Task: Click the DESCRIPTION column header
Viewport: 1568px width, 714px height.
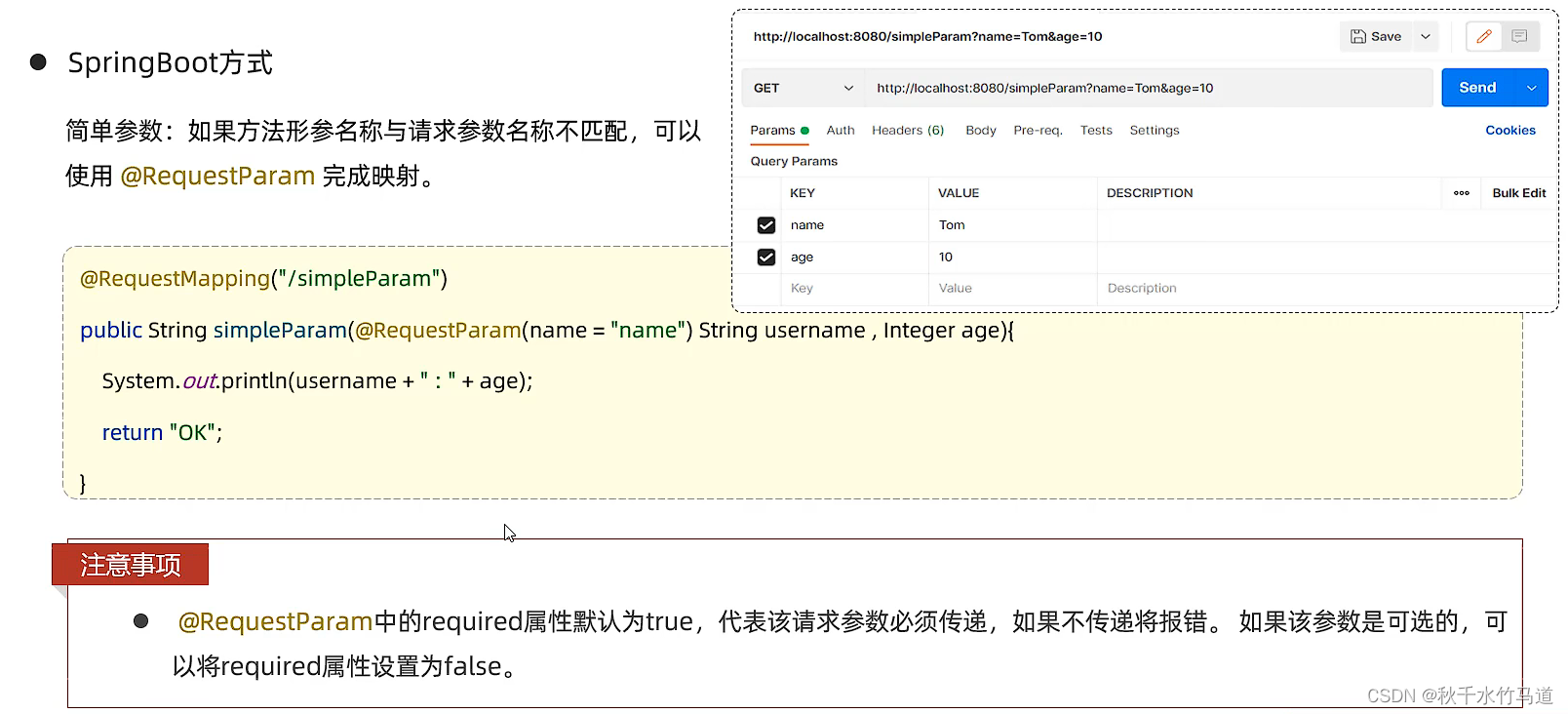Action: click(1150, 193)
